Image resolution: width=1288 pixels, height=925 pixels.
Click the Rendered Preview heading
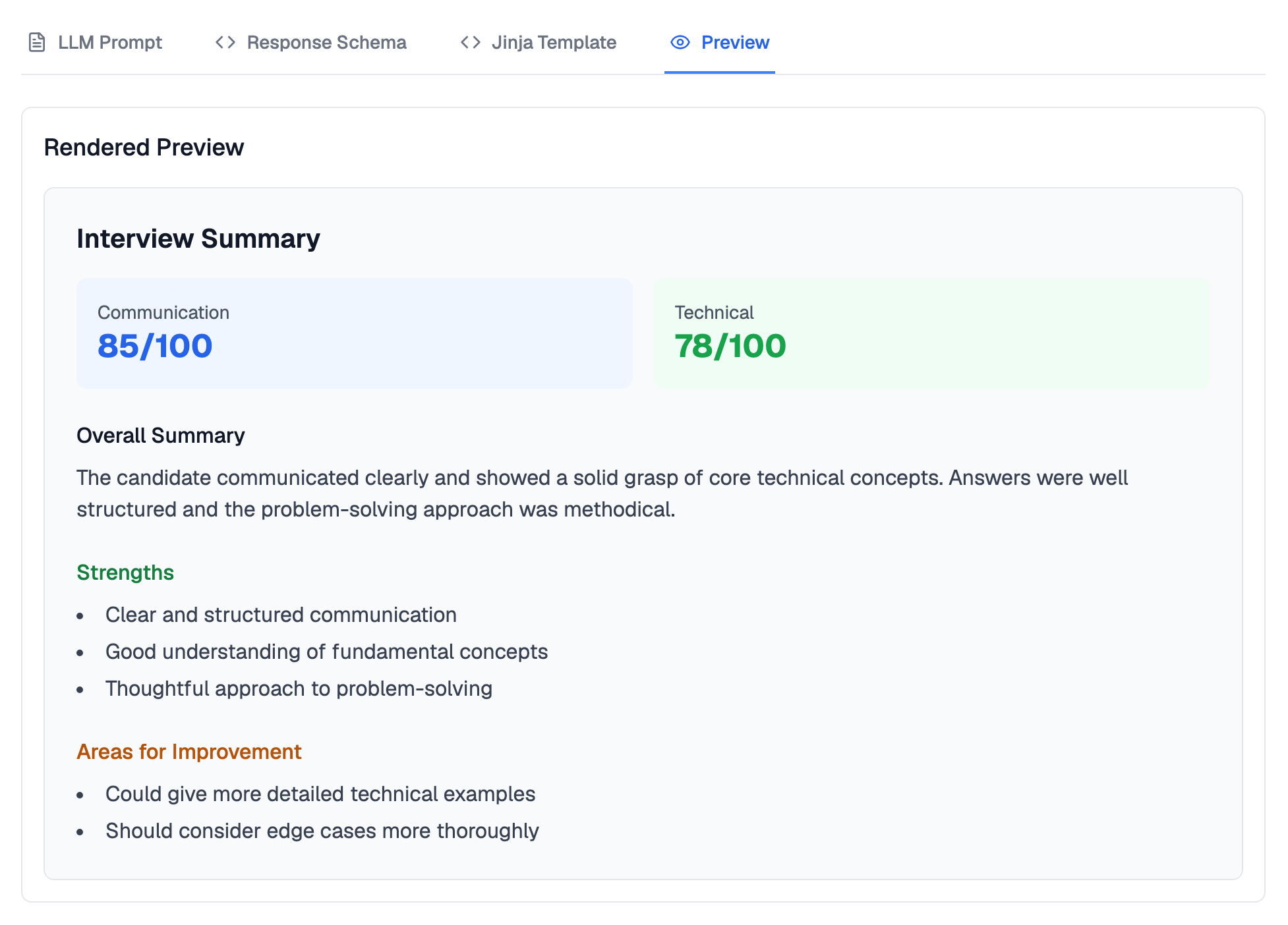(x=144, y=148)
